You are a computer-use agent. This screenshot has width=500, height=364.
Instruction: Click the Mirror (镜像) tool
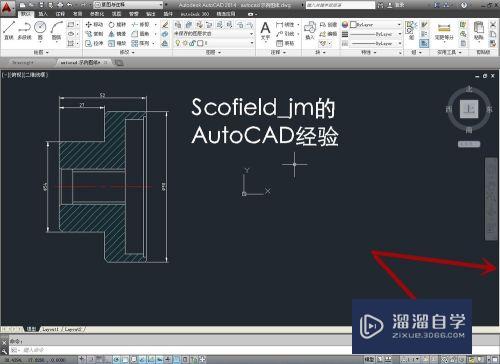pyautogui.click(x=117, y=34)
